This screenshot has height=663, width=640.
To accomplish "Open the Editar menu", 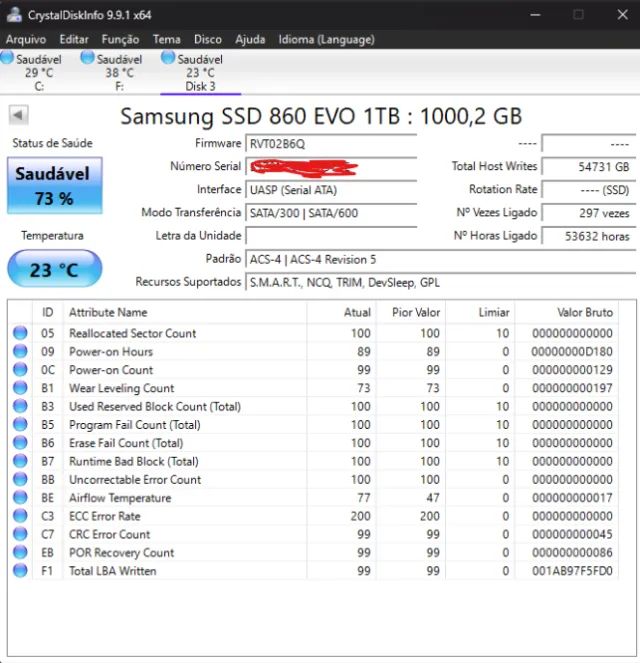I will 74,40.
